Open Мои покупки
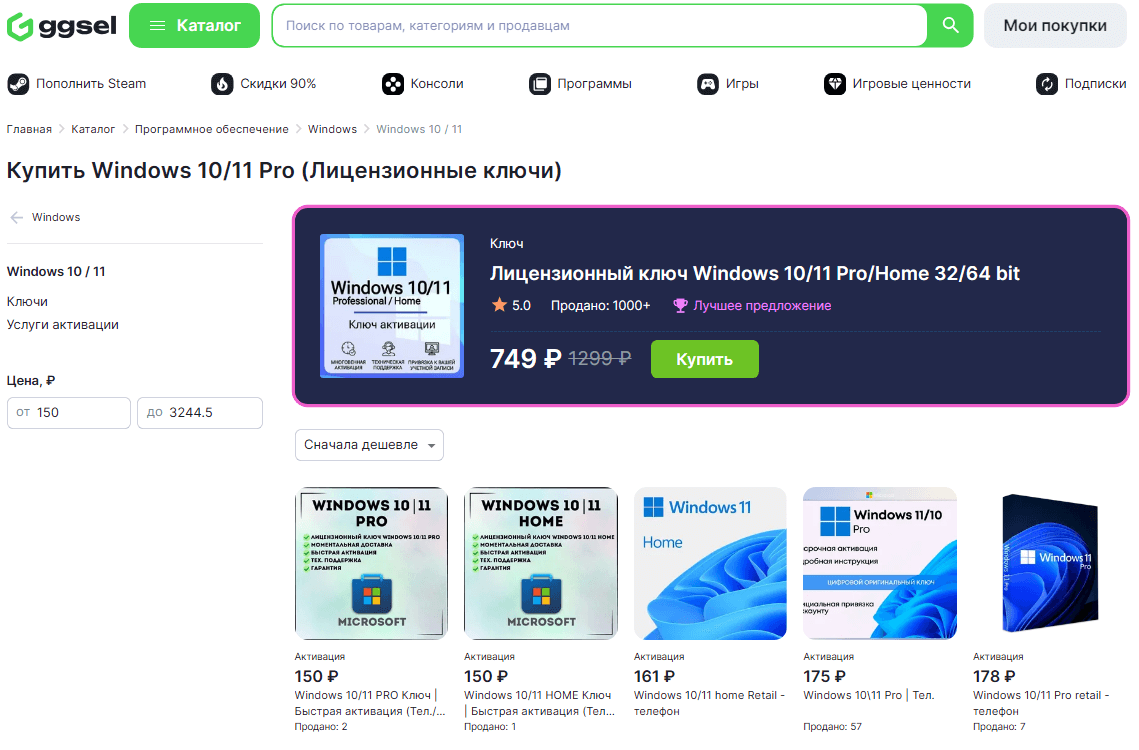Image resolution: width=1139 pixels, height=750 pixels. tap(1055, 25)
